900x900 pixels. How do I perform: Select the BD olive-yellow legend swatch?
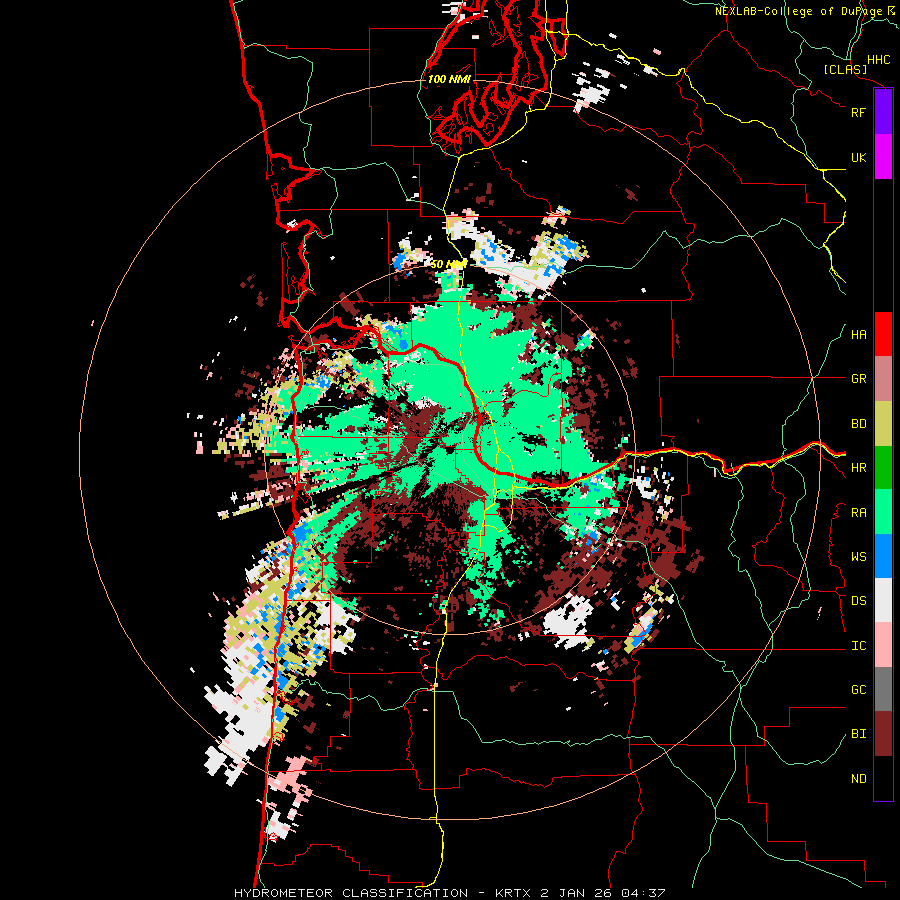pyautogui.click(x=883, y=423)
